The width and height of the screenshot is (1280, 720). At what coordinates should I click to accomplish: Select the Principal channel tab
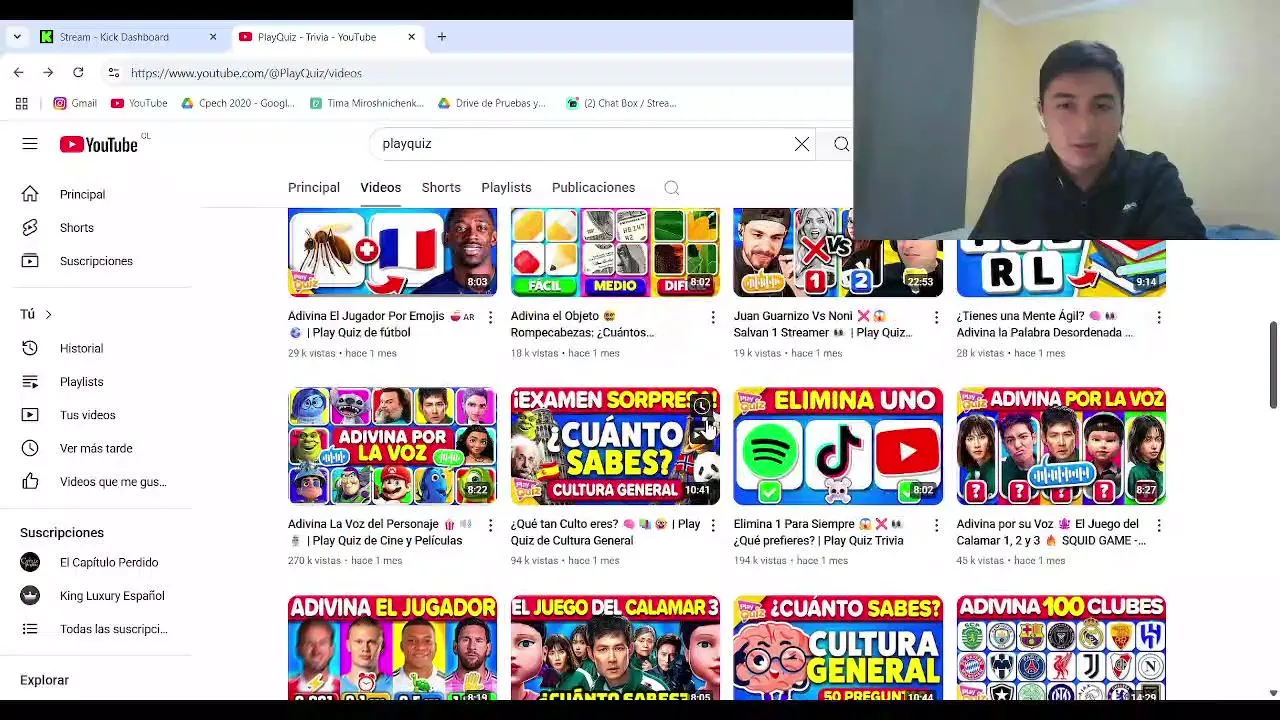click(314, 188)
